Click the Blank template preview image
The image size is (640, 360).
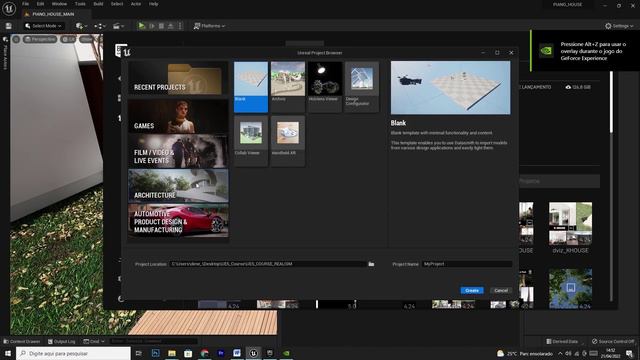450,88
